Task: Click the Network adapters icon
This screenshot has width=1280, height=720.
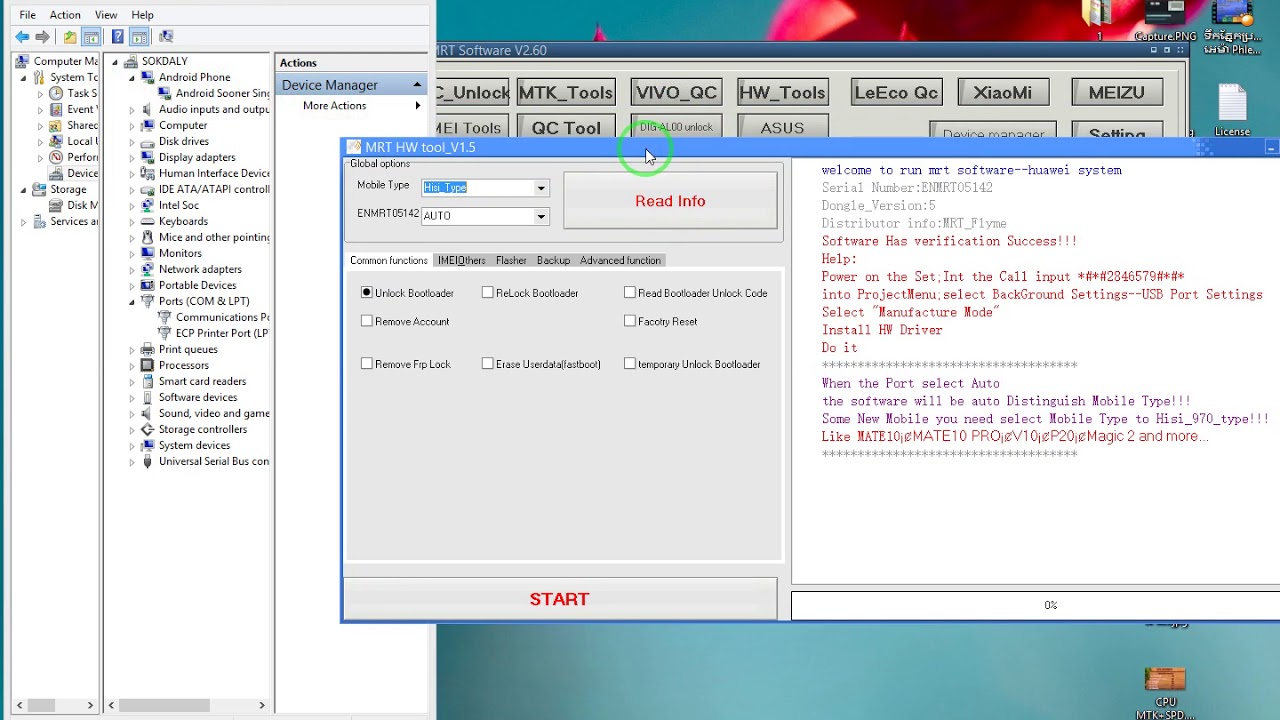Action: (147, 269)
